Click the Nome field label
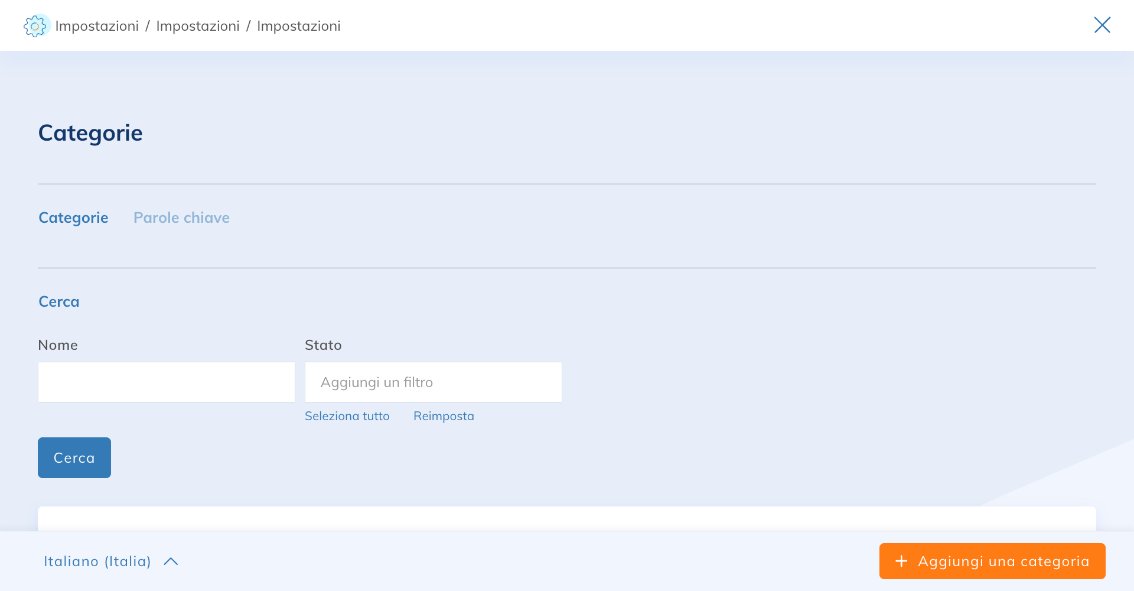This screenshot has width=1134, height=591. [58, 345]
